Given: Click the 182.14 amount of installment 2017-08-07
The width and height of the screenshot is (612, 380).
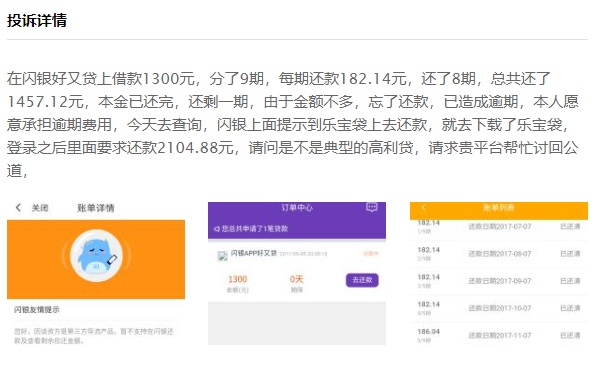Looking at the screenshot, I should click(429, 250).
